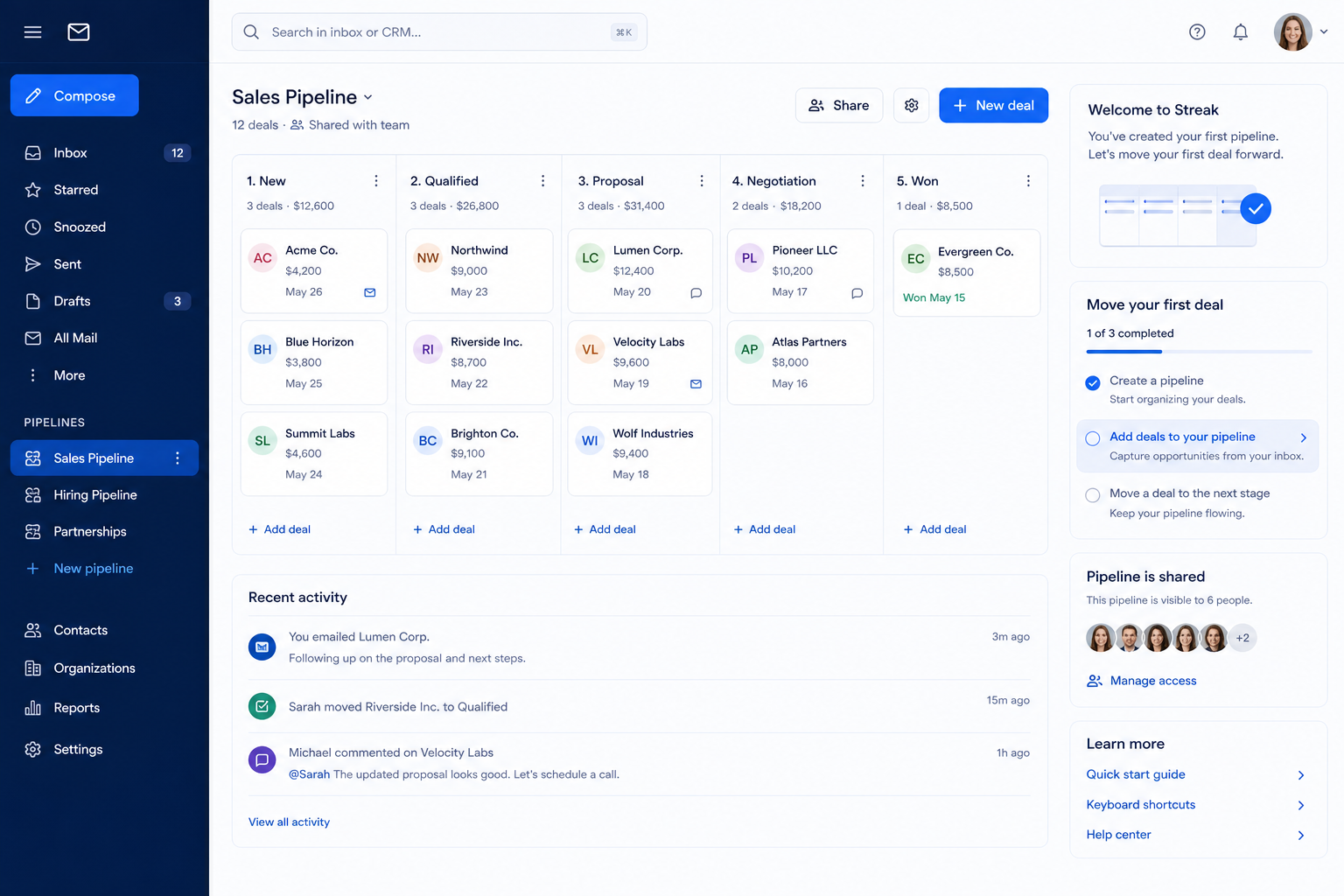Click the welcome pipeline illustration
The height and width of the screenshot is (896, 1344).
click(1186, 214)
